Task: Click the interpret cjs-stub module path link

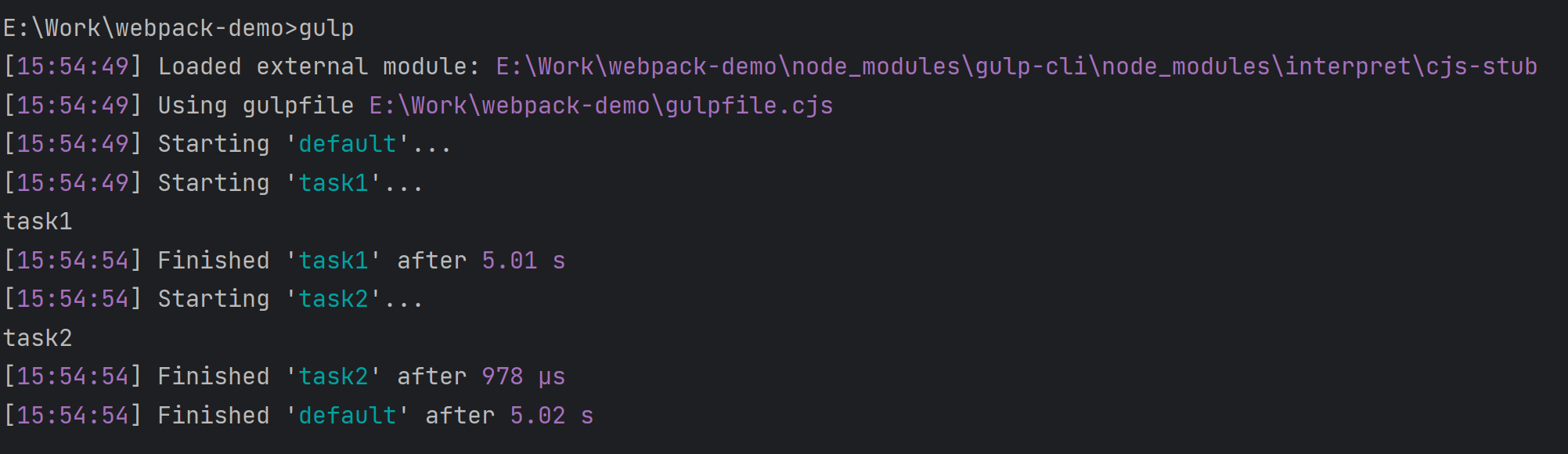Action: [1016, 67]
